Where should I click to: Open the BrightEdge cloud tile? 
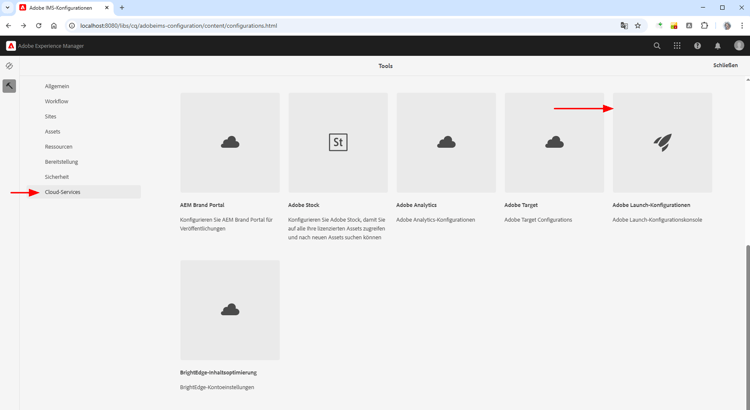click(x=230, y=310)
